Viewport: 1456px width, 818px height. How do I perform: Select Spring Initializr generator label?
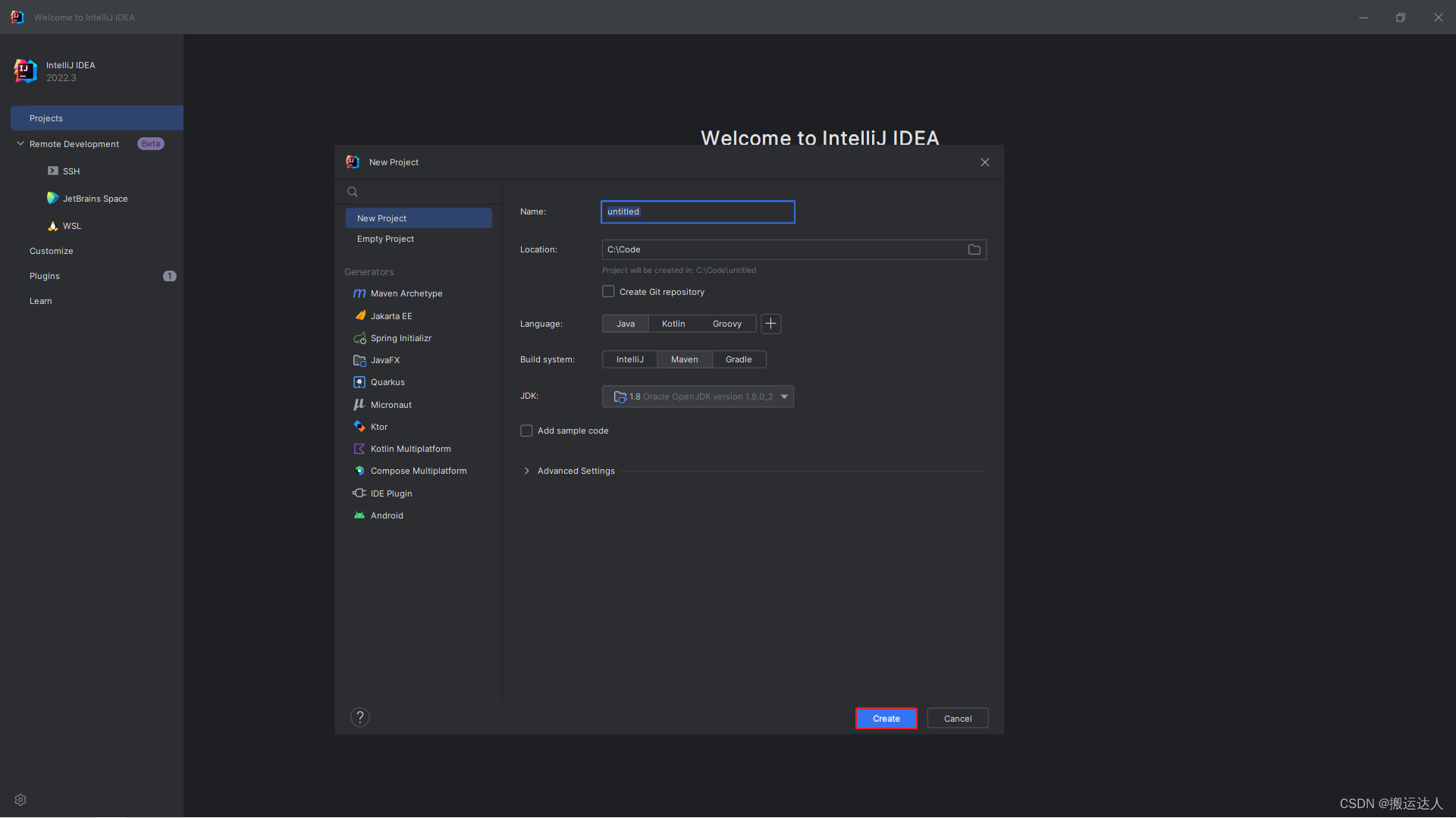(x=401, y=338)
